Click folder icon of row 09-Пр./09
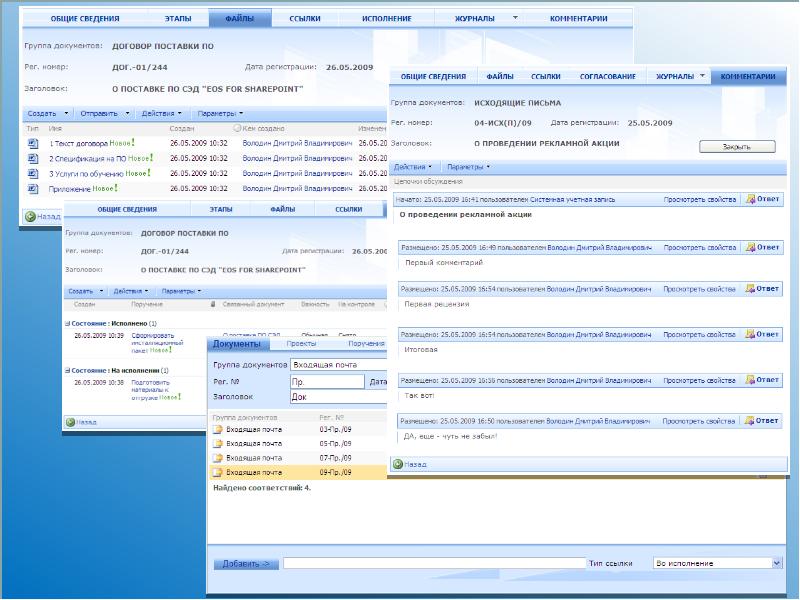This screenshot has width=800, height=600. click(x=217, y=472)
